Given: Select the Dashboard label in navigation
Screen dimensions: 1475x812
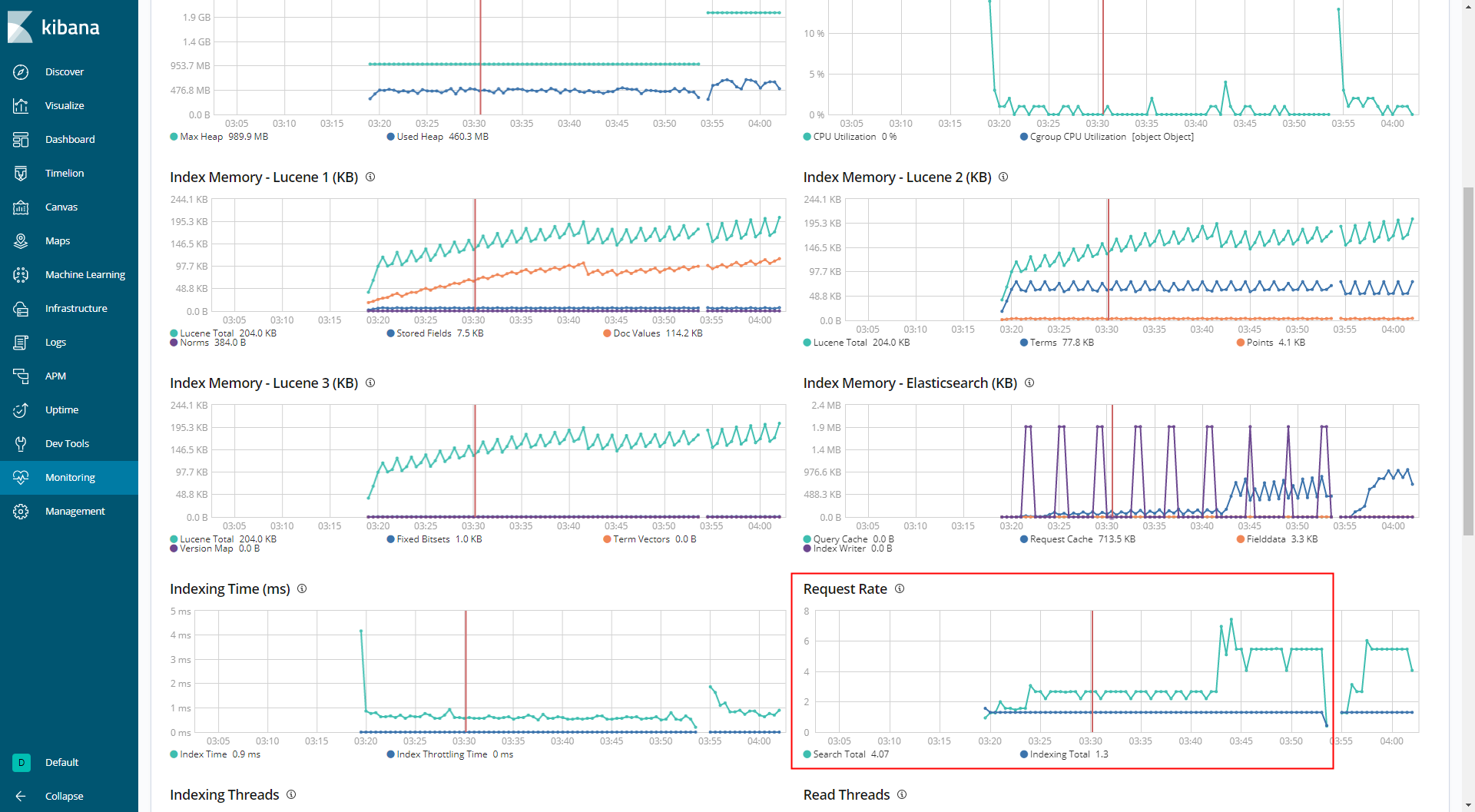Looking at the screenshot, I should click(x=70, y=139).
